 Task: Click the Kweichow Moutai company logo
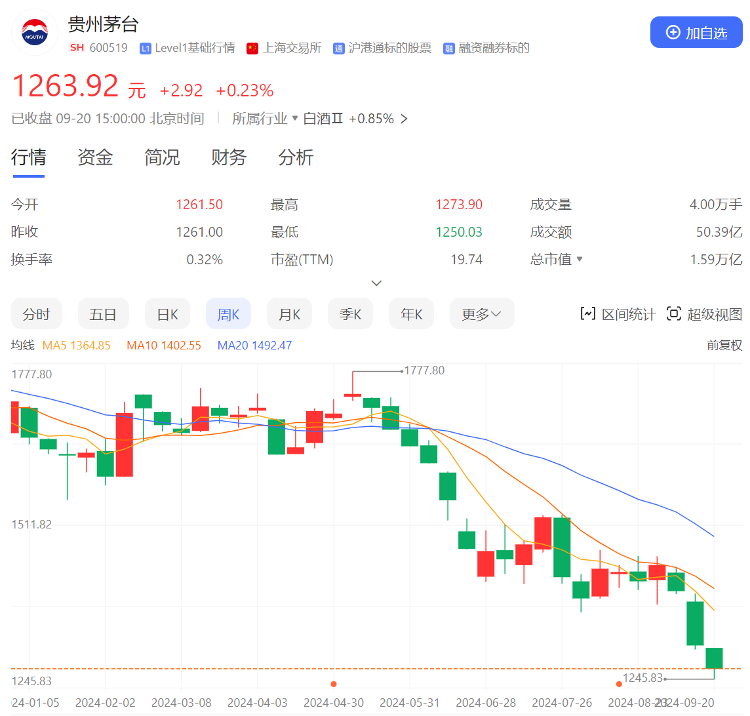pyautogui.click(x=32, y=32)
